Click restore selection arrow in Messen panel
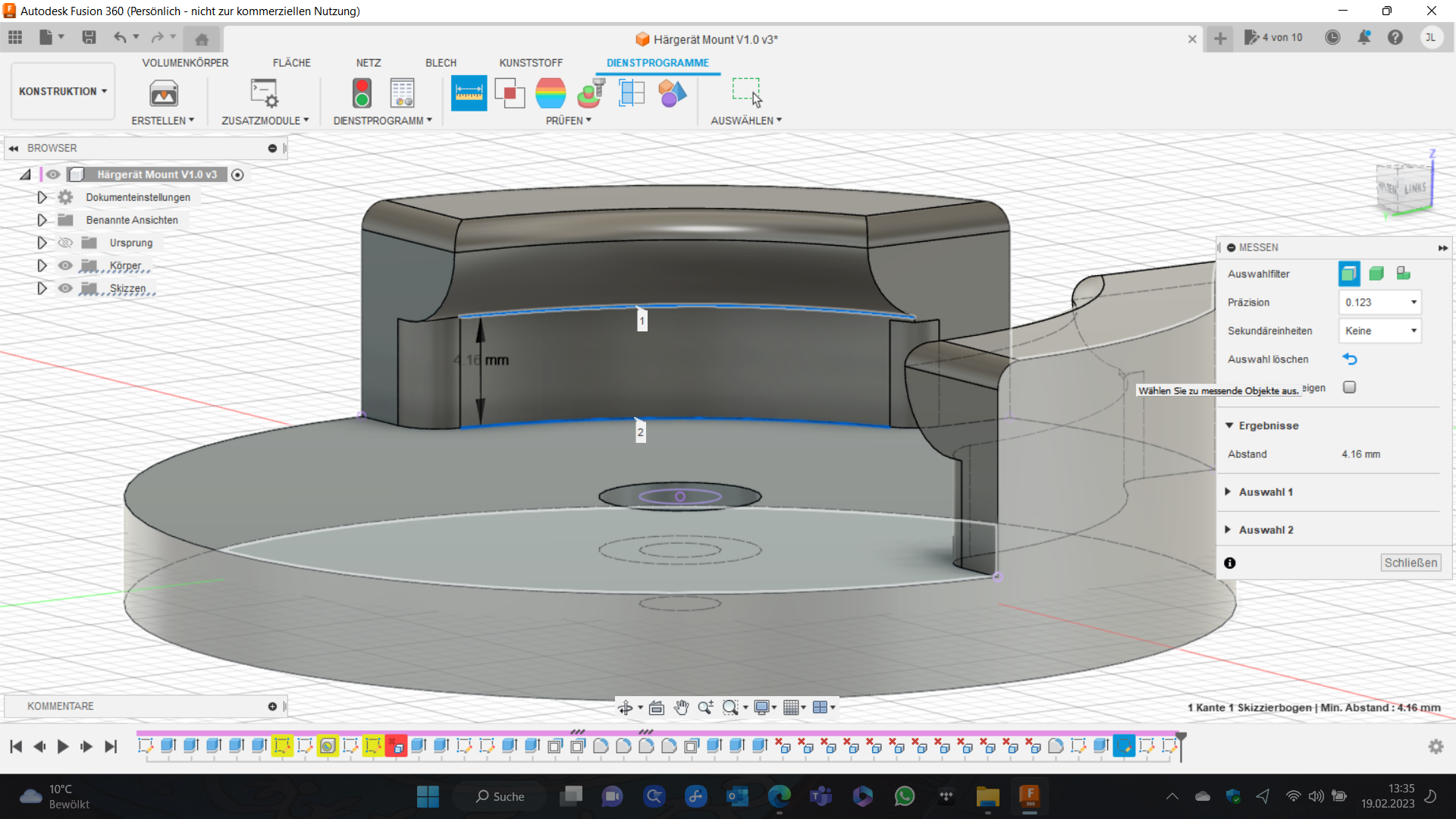The width and height of the screenshot is (1456, 819). point(1349,359)
